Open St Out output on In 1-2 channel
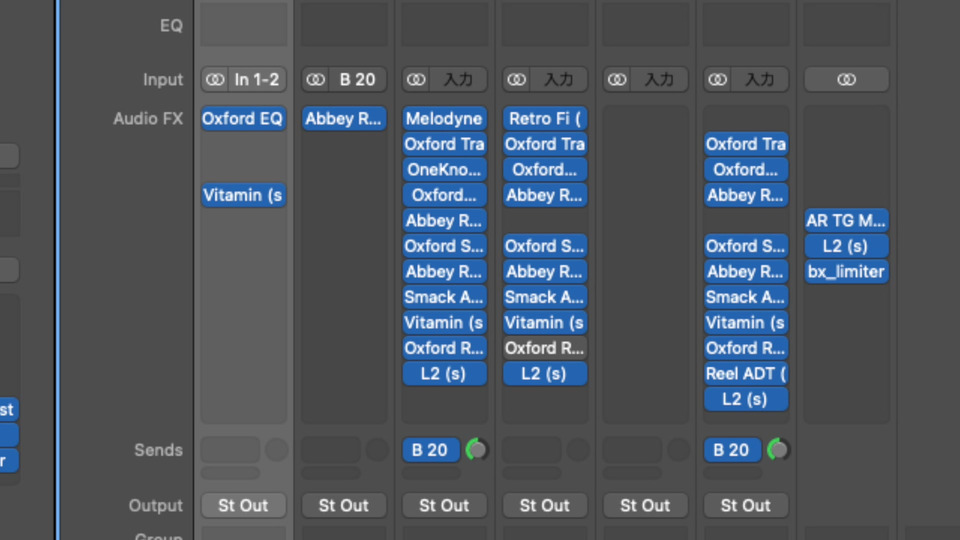The width and height of the screenshot is (960, 540). [x=244, y=506]
